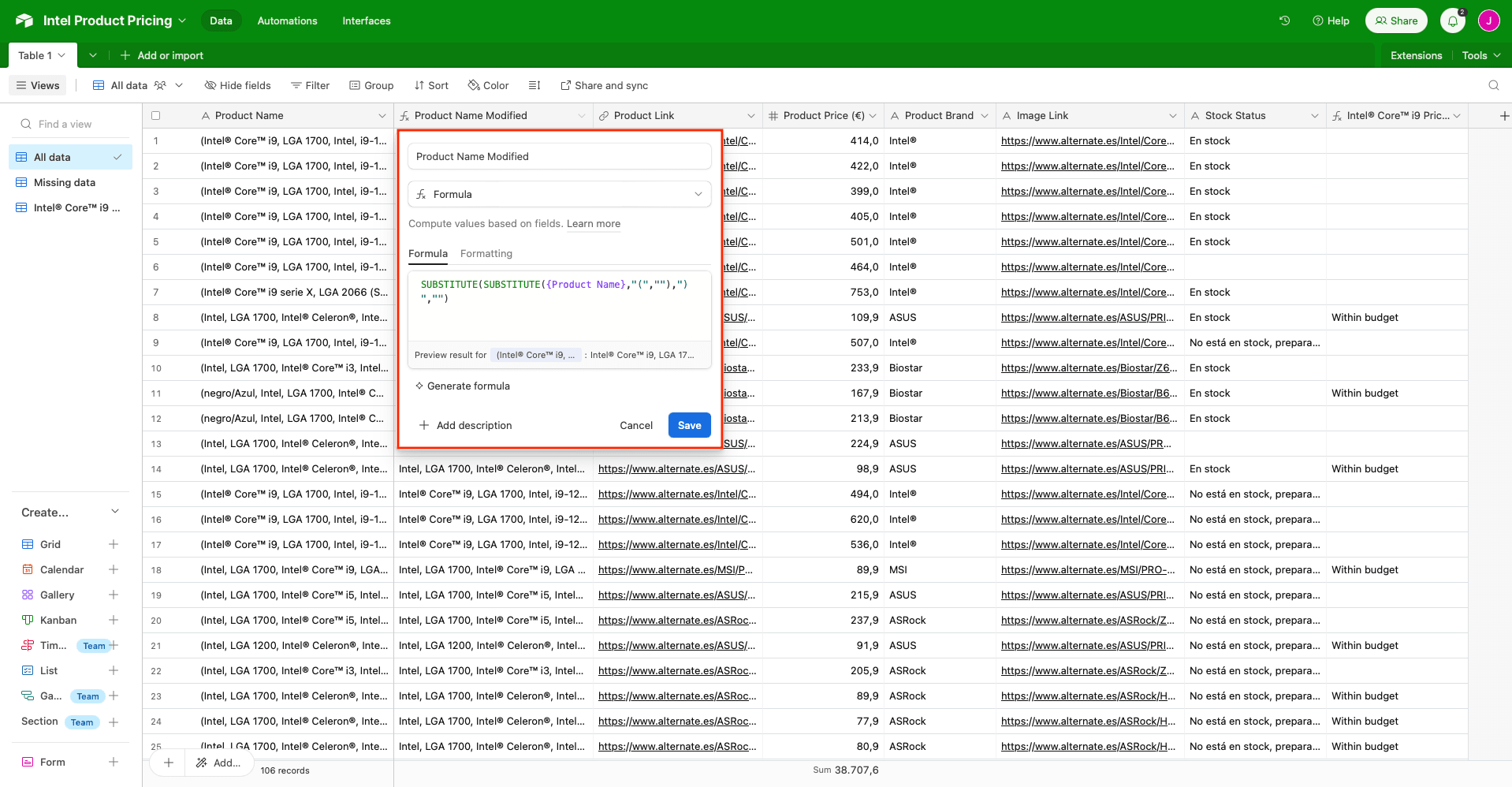Screen dimensions: 1512x787
Task: Add Gallery view plus icon
Action: click(x=114, y=595)
